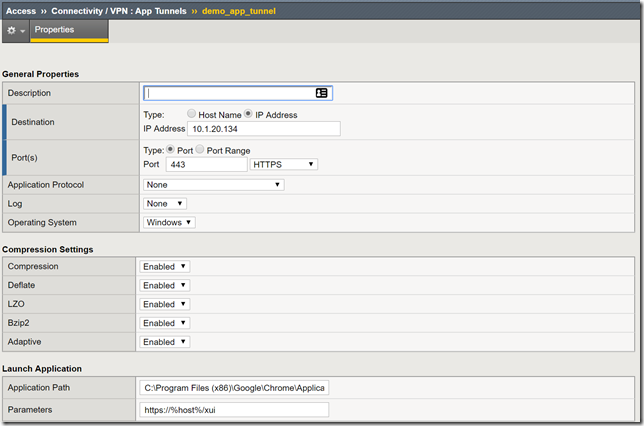Expand the Application Protocol dropdown

click(213, 185)
